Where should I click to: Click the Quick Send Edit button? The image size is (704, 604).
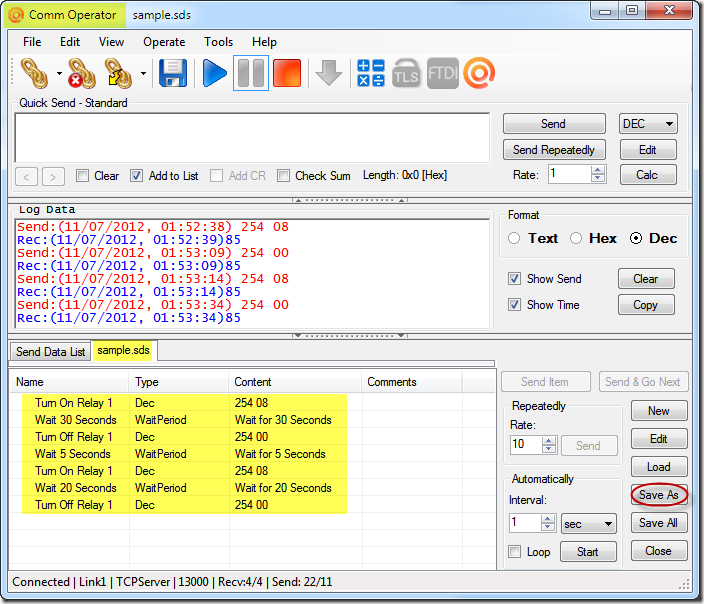tap(648, 150)
